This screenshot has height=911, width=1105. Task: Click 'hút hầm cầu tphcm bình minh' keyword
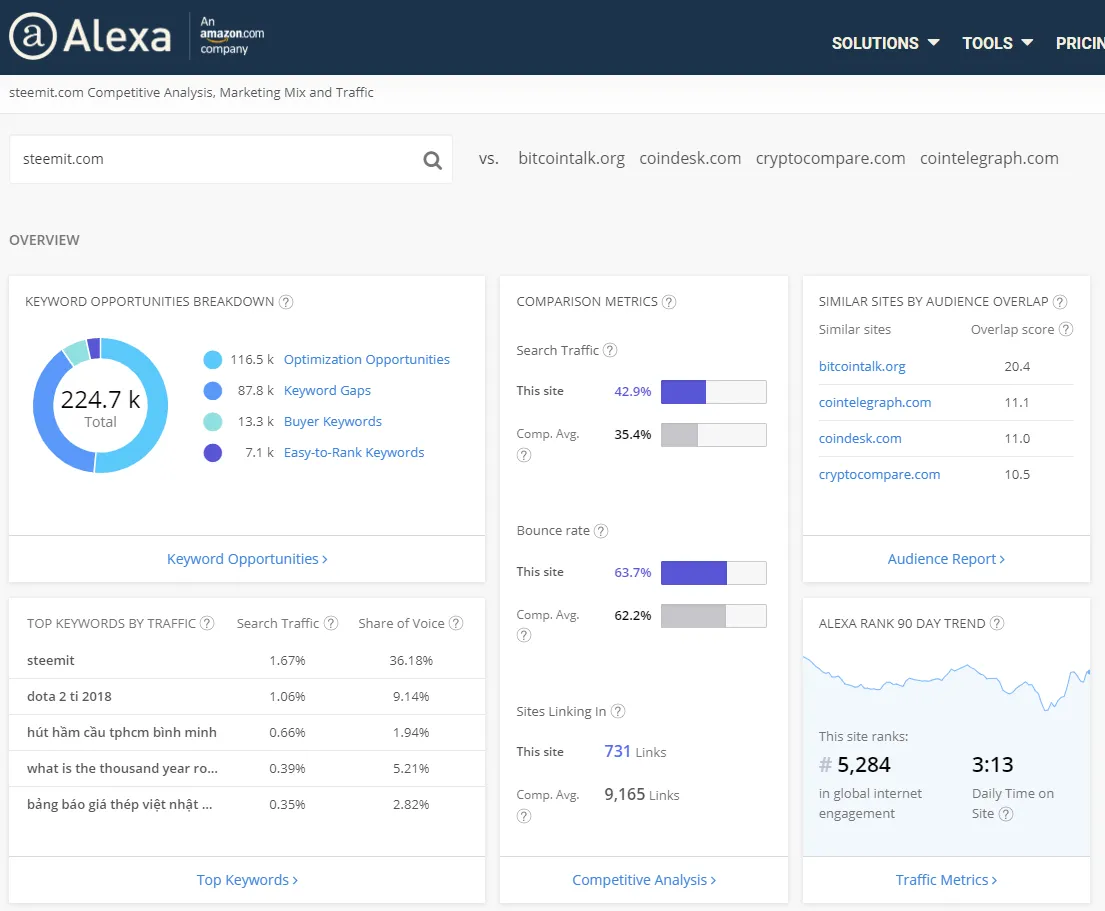coord(122,733)
